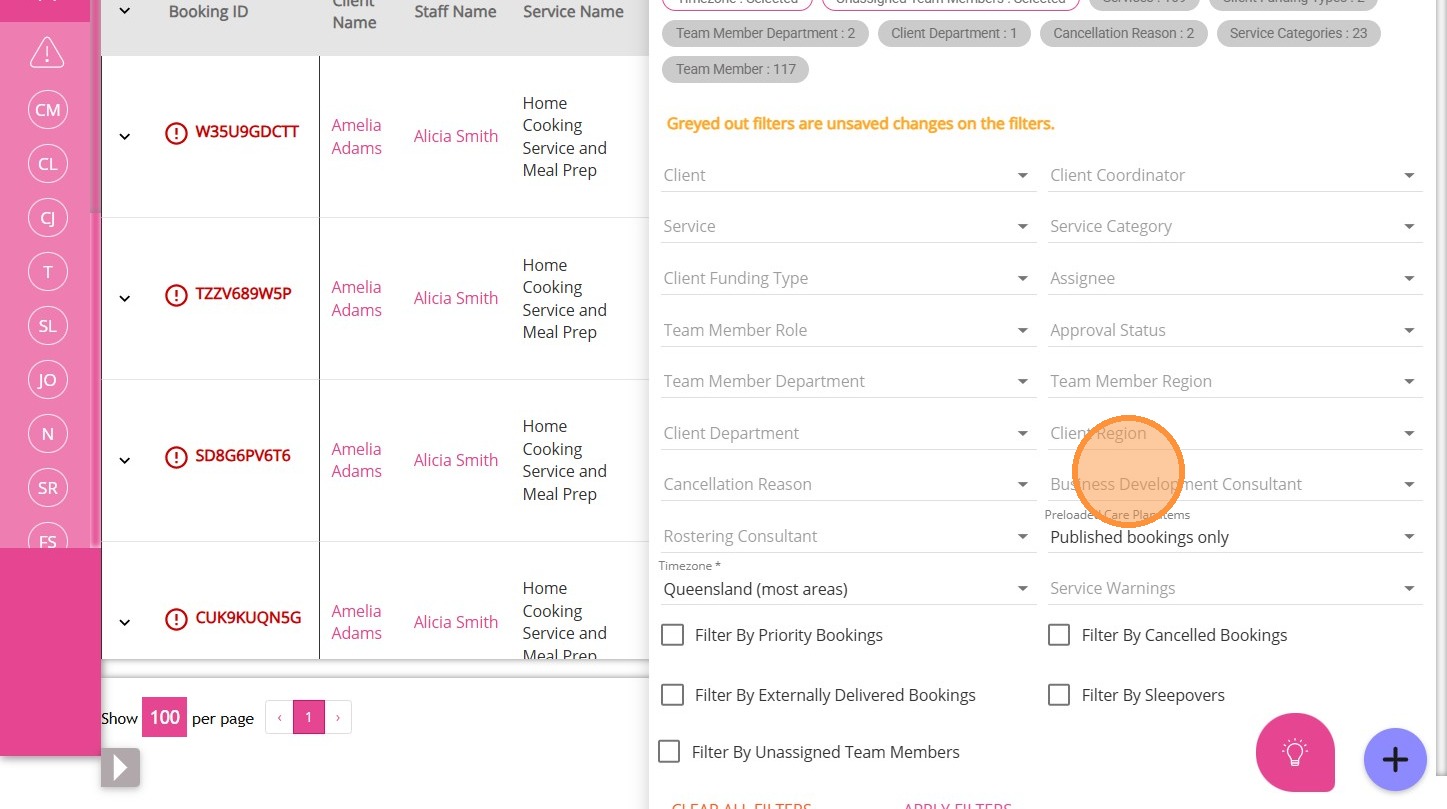Click the Team Member : 117 filter chip
1447x809 pixels.
tap(735, 69)
